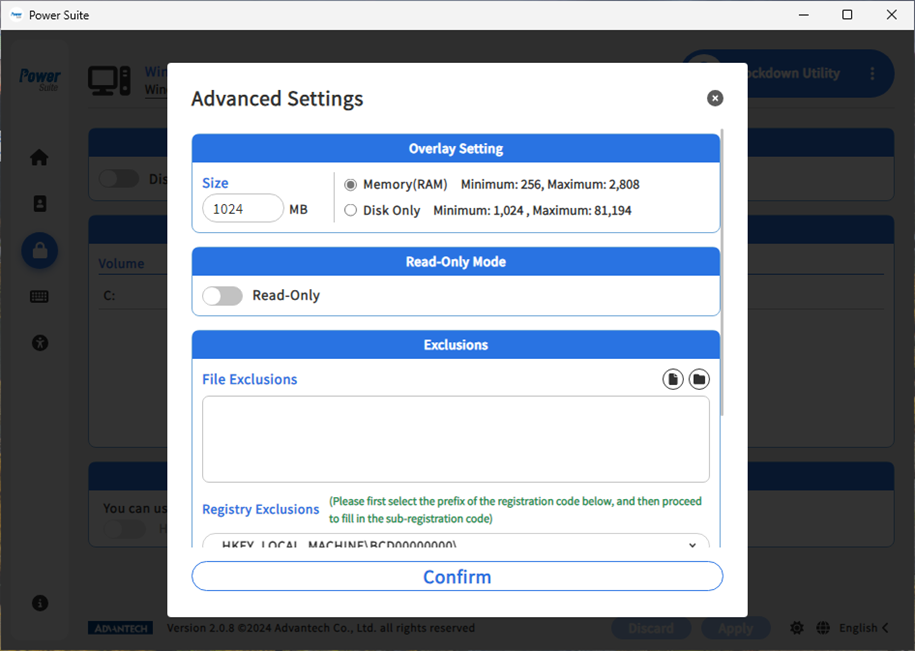Select the keyboard utility sidebar icon
915x651 pixels.
39,296
